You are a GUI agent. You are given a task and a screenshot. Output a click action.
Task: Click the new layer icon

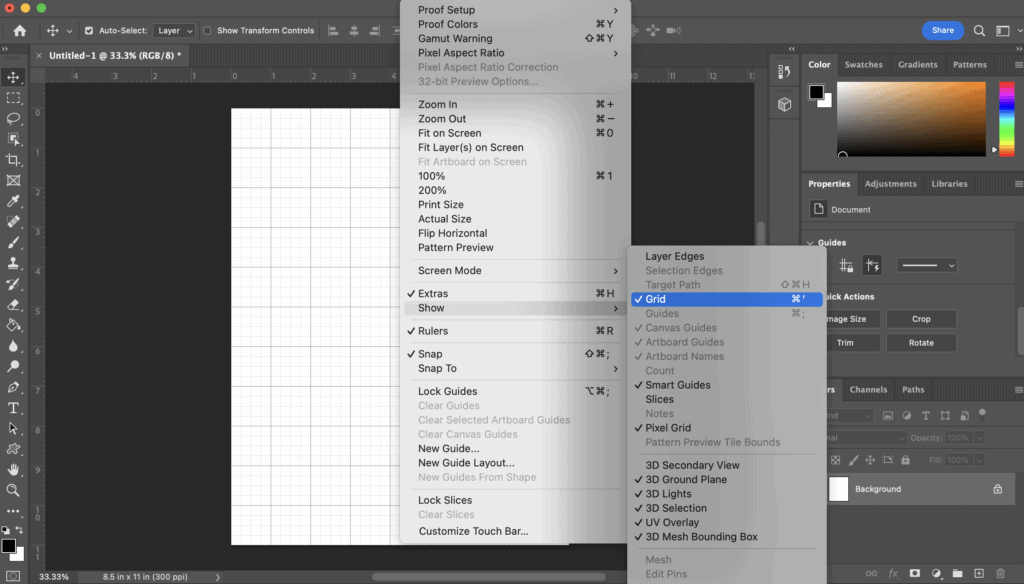coord(979,573)
